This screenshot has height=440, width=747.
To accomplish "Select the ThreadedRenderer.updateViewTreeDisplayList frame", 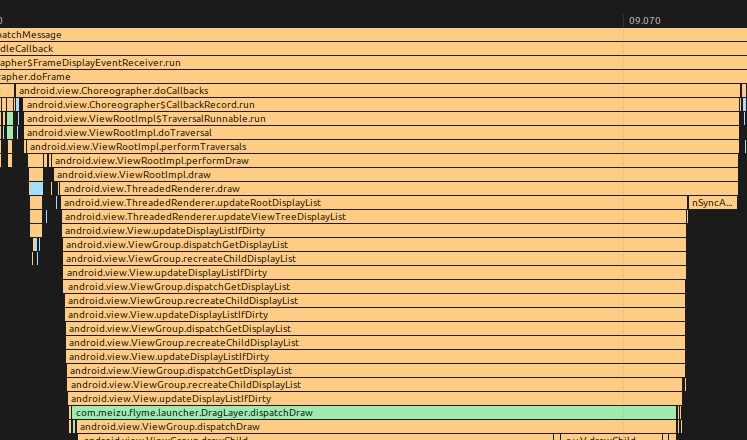I will [374, 216].
